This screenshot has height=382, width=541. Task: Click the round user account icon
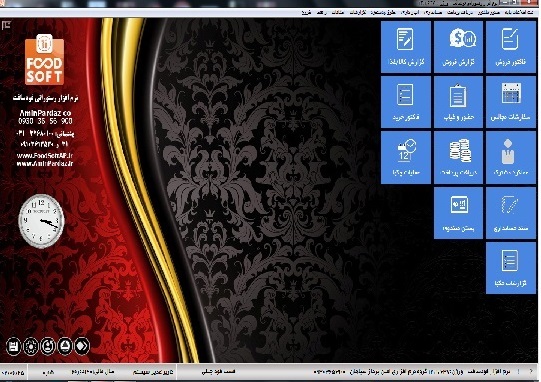tap(48, 346)
